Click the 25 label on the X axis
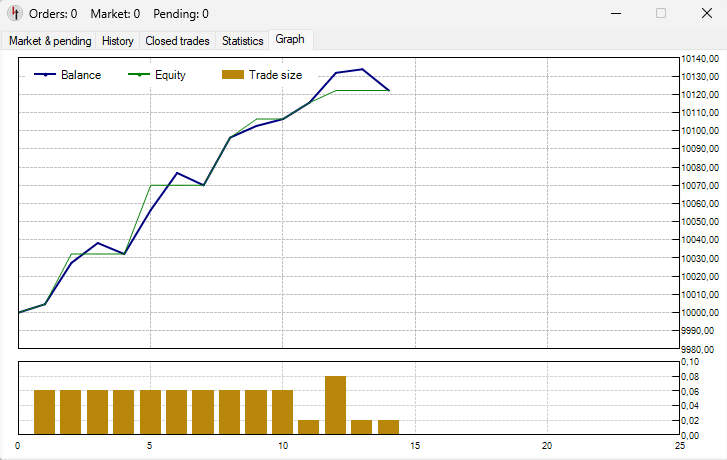Image resolution: width=727 pixels, height=460 pixels. point(678,444)
